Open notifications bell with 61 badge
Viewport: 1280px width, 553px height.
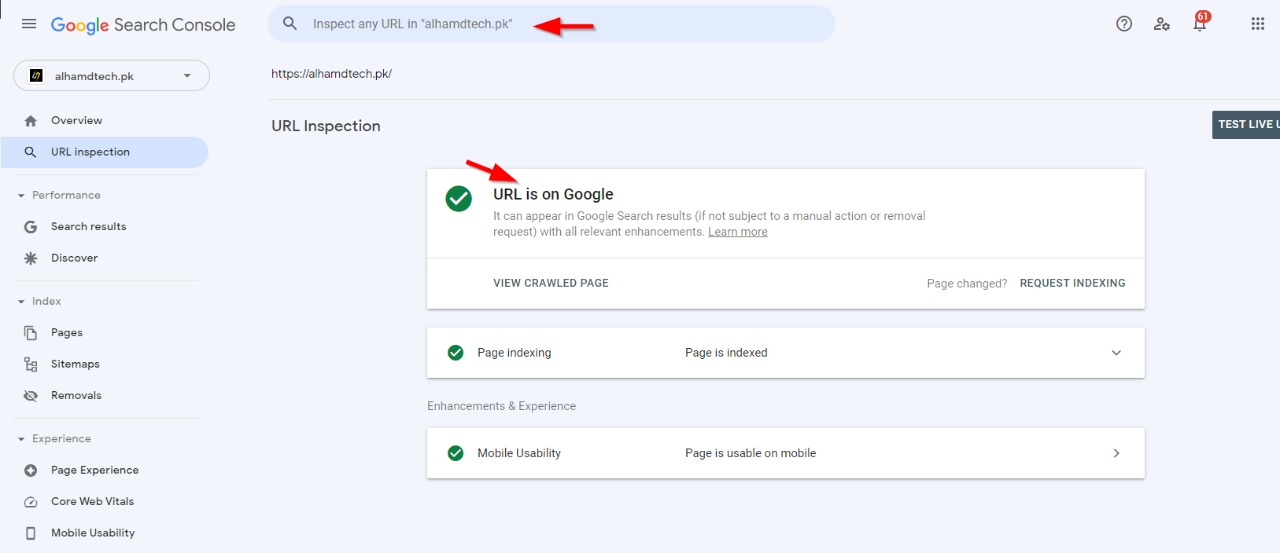1200,22
